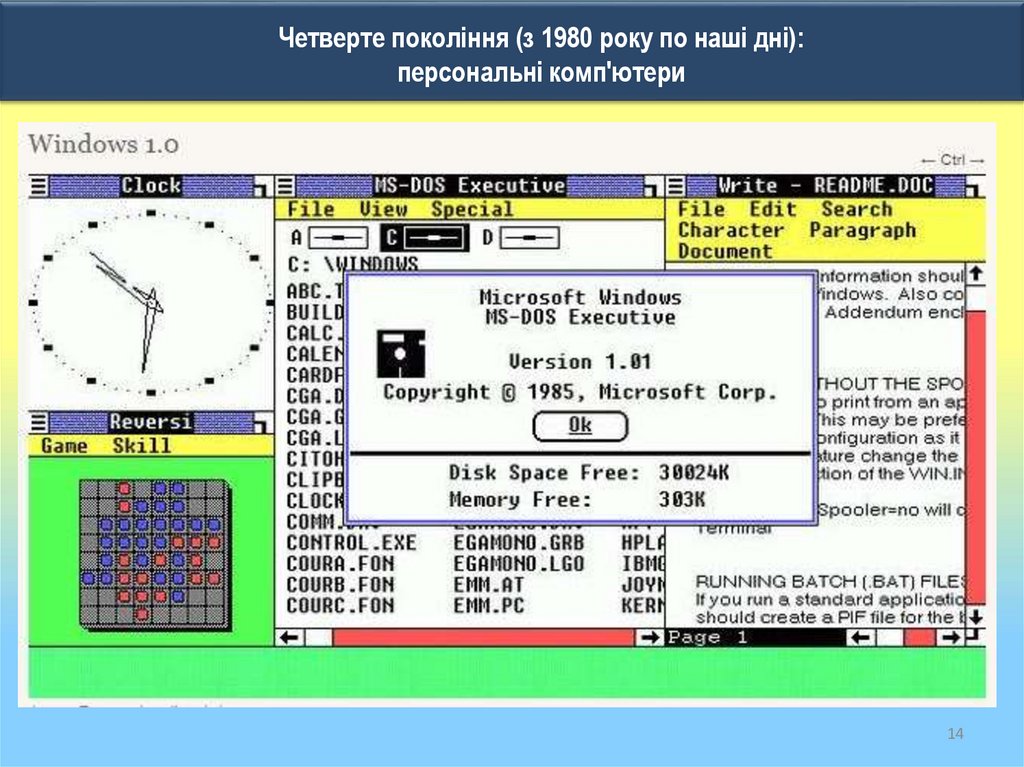This screenshot has width=1024, height=767.
Task: Open the File menu in MS-DOS Executive
Action: click(x=310, y=210)
